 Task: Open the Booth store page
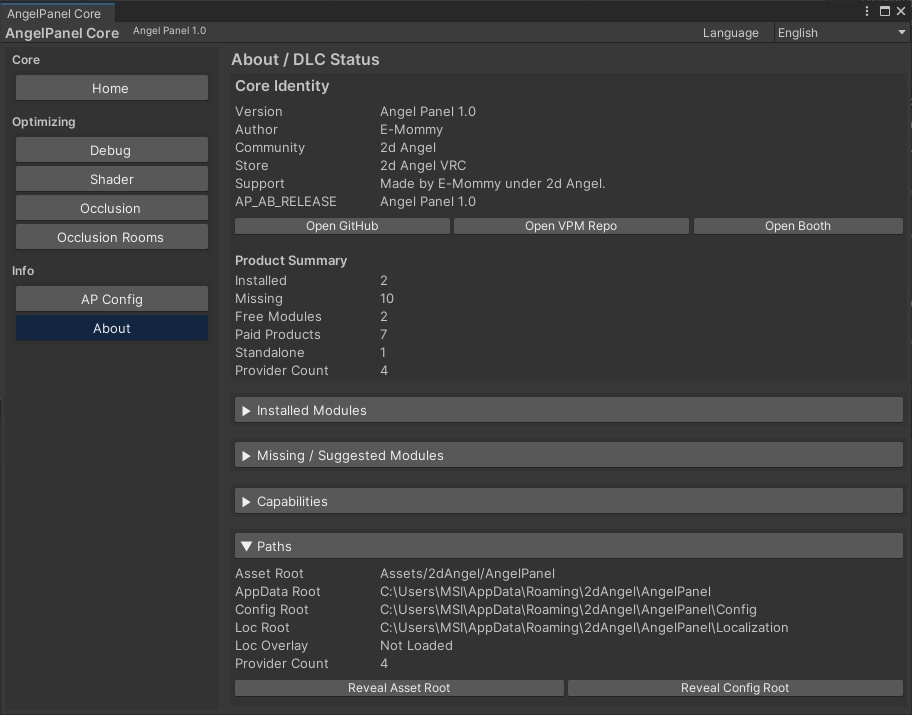coord(798,225)
